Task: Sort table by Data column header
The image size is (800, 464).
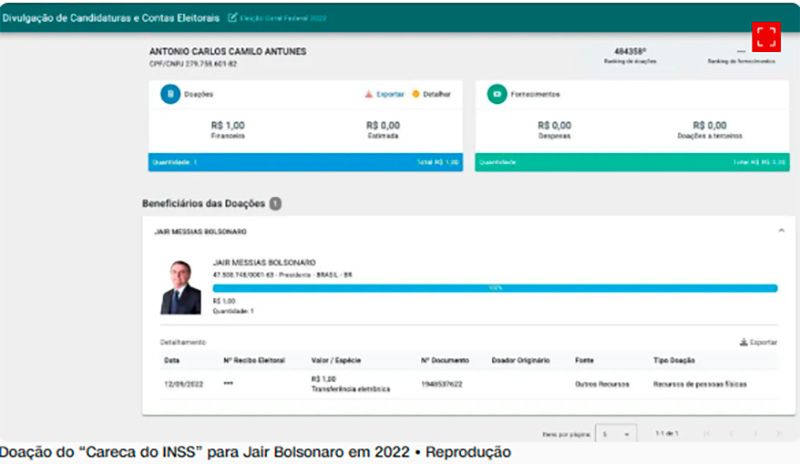Action: coord(172,360)
